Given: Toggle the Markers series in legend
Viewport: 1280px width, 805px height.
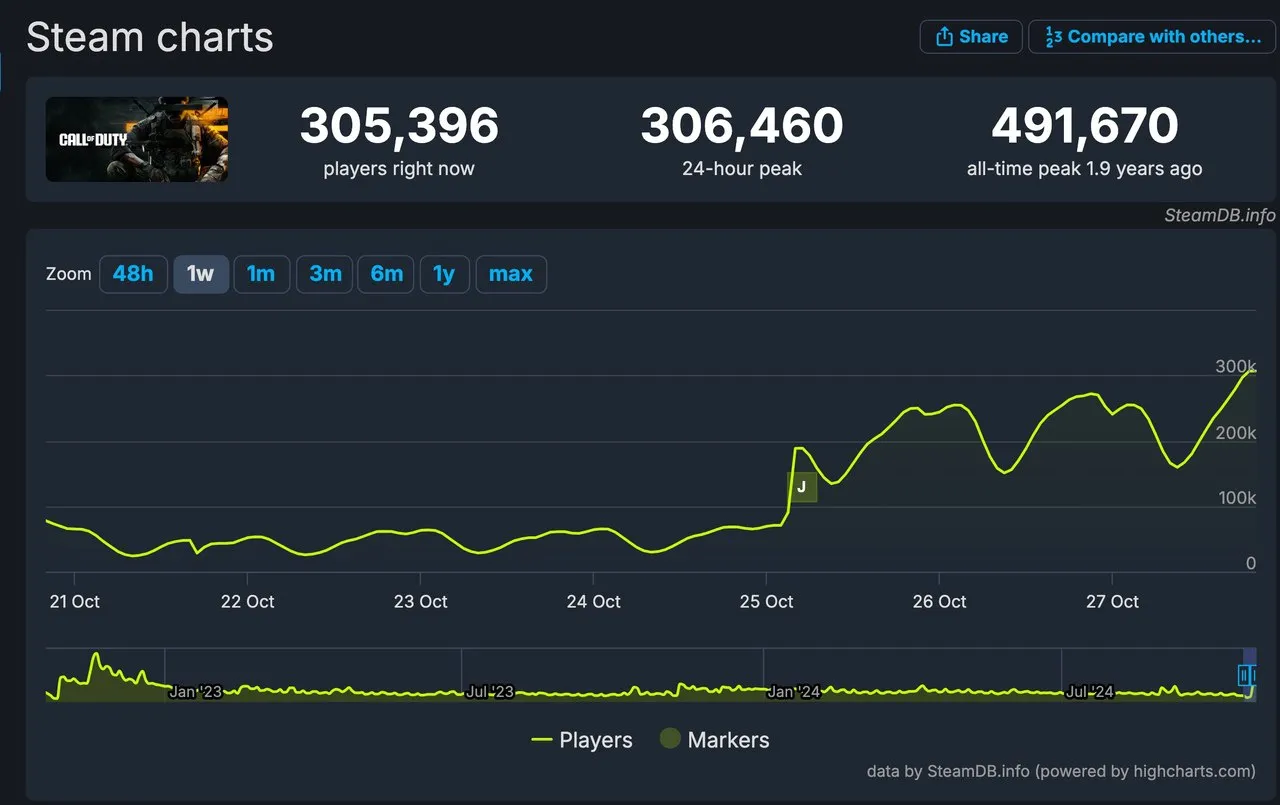Looking at the screenshot, I should (x=714, y=740).
